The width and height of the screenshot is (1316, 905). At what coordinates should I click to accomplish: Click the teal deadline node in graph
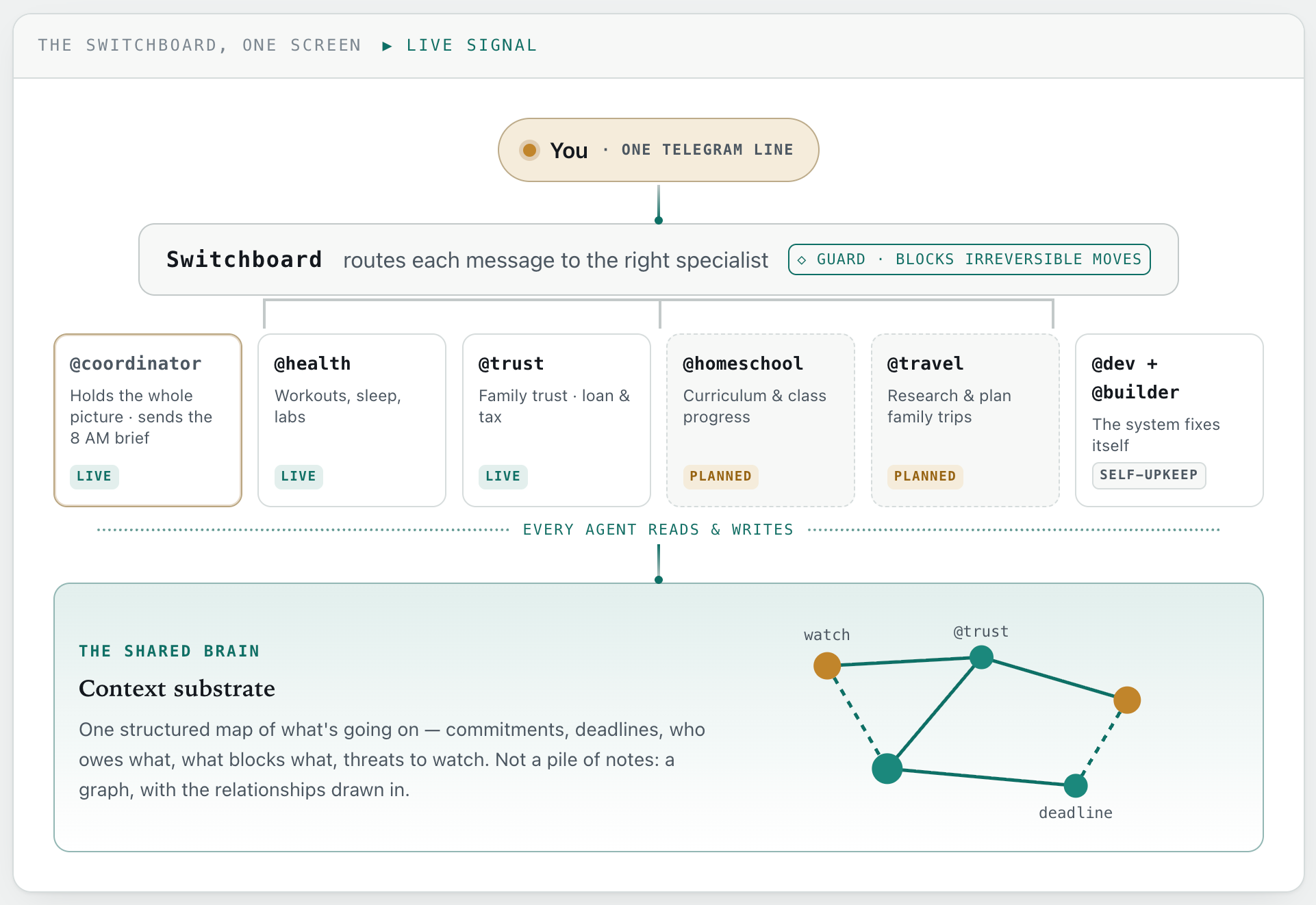1076,785
